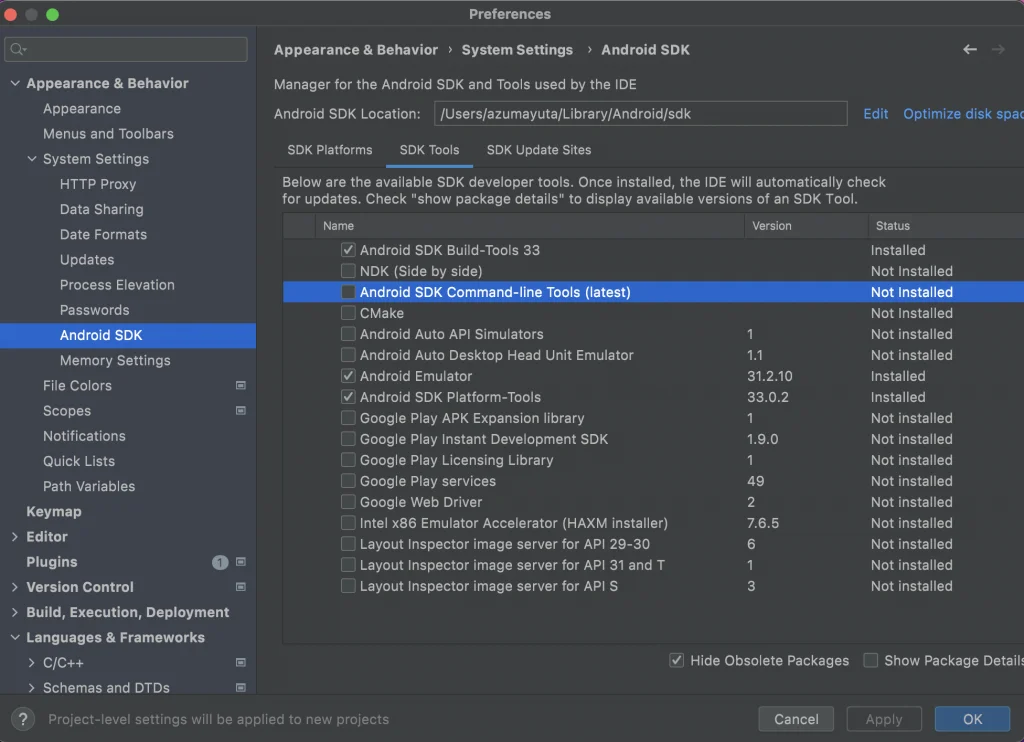Click the project-level icon beside Scopes
The image size is (1024, 742).
(240, 411)
